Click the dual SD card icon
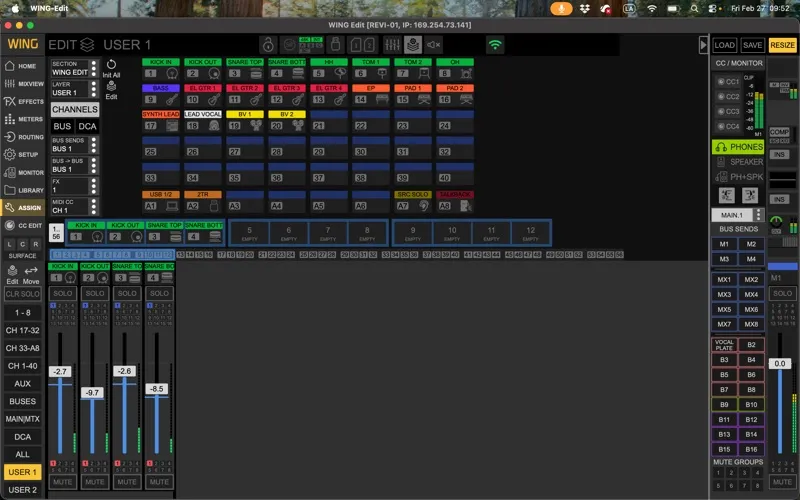Viewport: 800px width, 500px height. (362, 45)
